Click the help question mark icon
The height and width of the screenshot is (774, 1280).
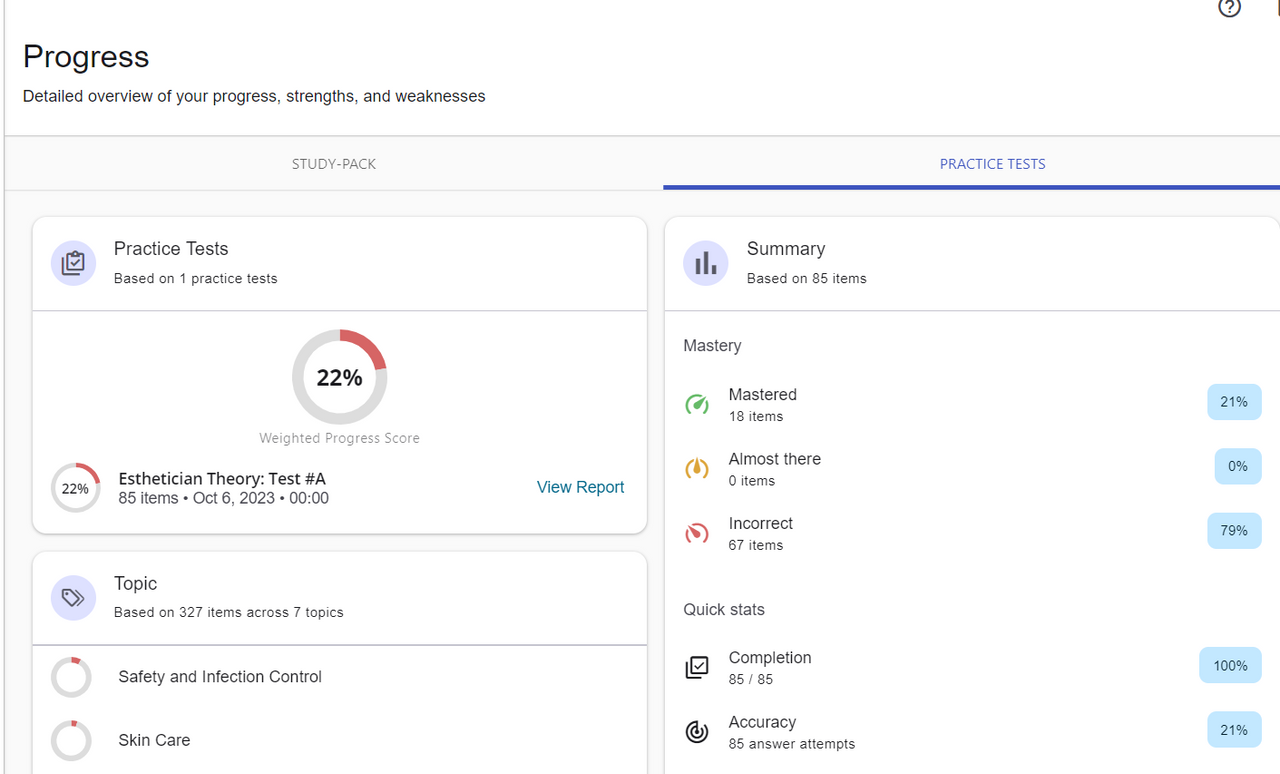1229,8
